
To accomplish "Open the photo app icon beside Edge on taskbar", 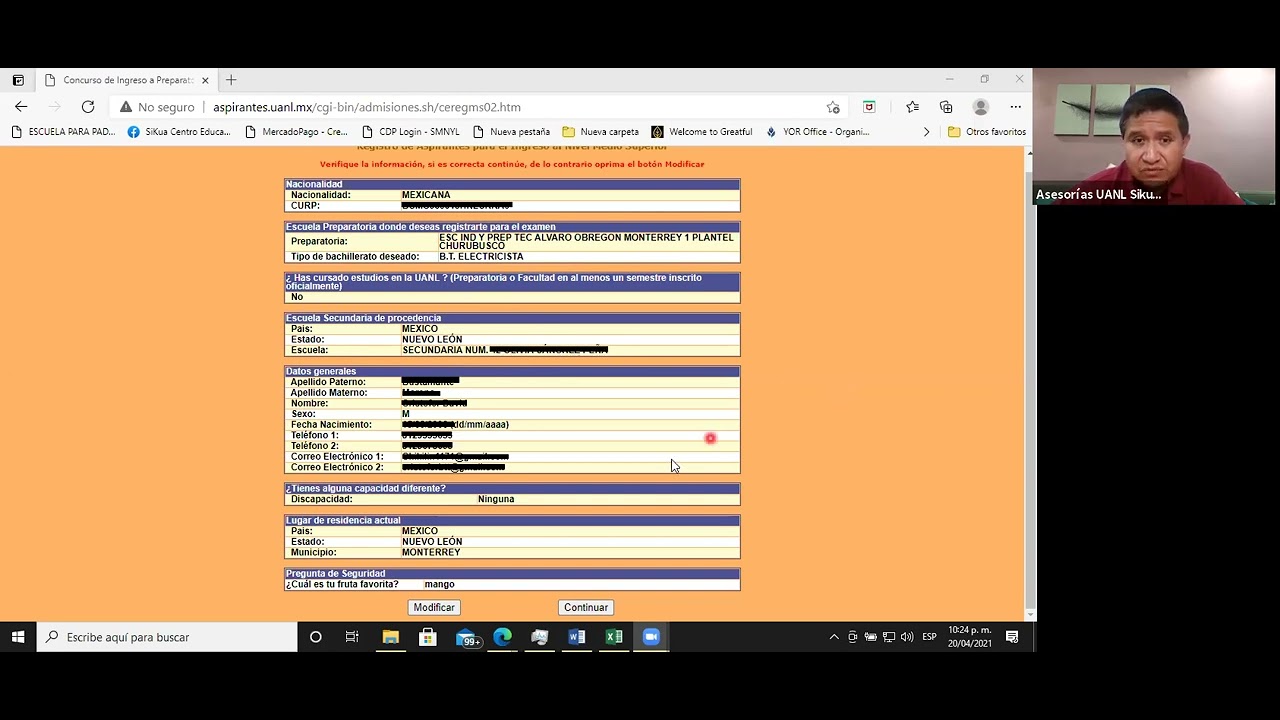I will pos(540,637).
